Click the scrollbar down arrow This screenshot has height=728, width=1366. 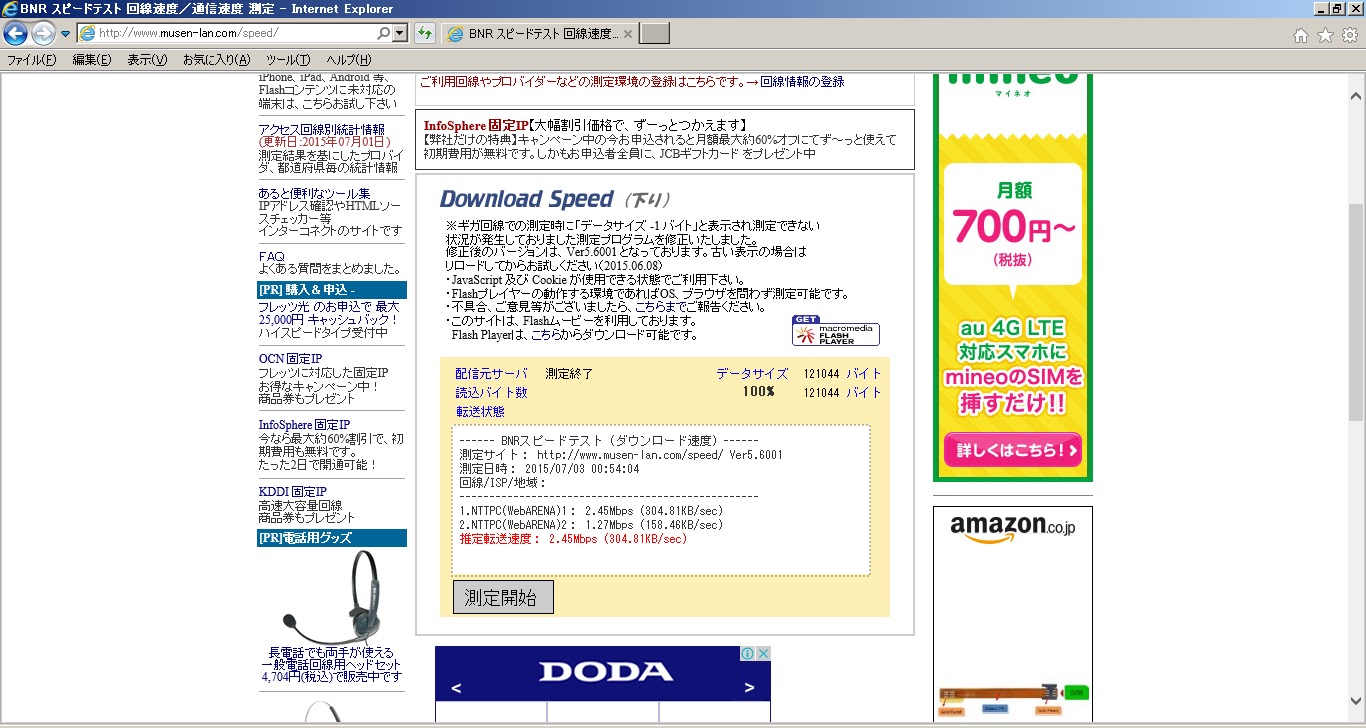coord(1357,700)
